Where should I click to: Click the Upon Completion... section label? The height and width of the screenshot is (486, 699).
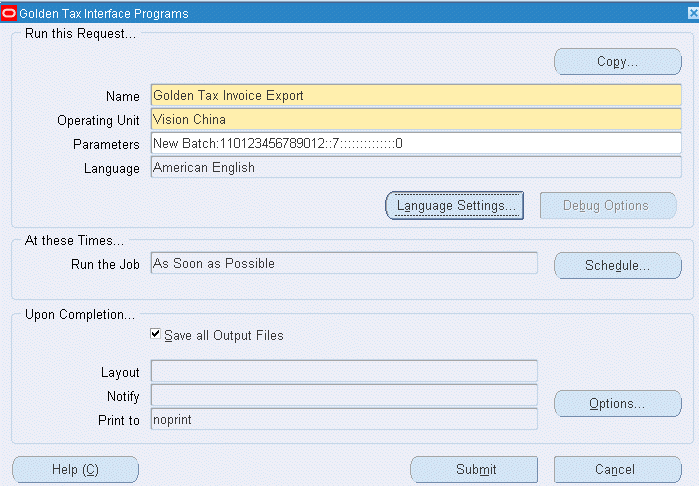[x=80, y=315]
